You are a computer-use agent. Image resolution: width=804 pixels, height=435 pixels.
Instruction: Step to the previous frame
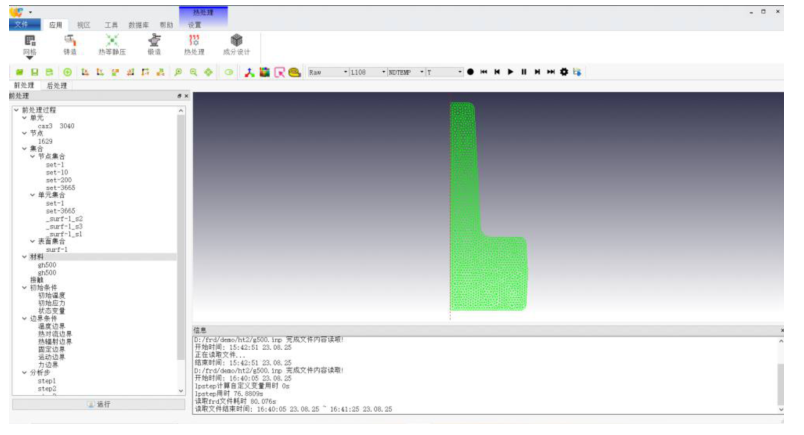click(x=497, y=72)
